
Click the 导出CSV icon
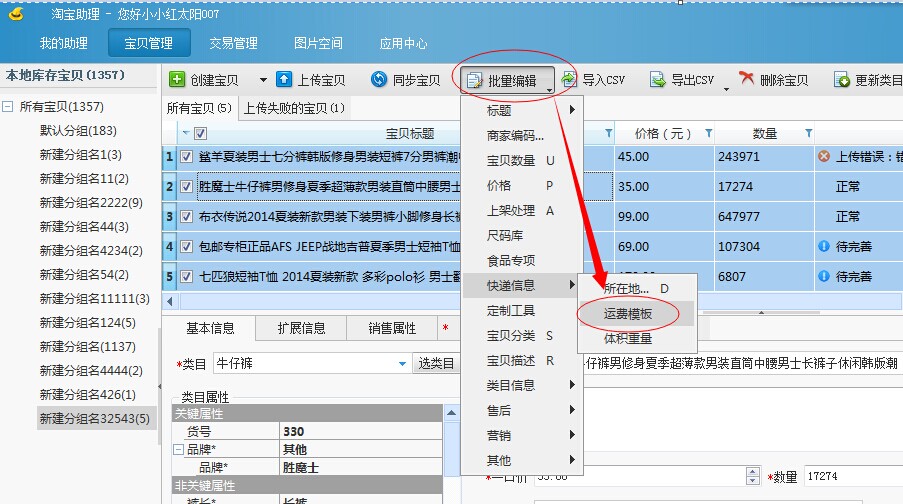658,80
